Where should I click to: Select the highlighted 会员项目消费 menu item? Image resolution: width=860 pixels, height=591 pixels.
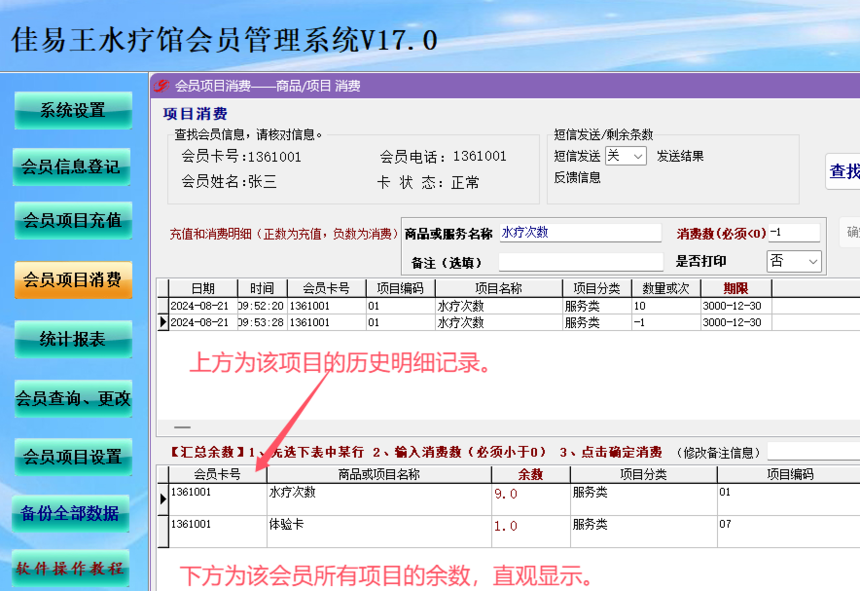(73, 280)
